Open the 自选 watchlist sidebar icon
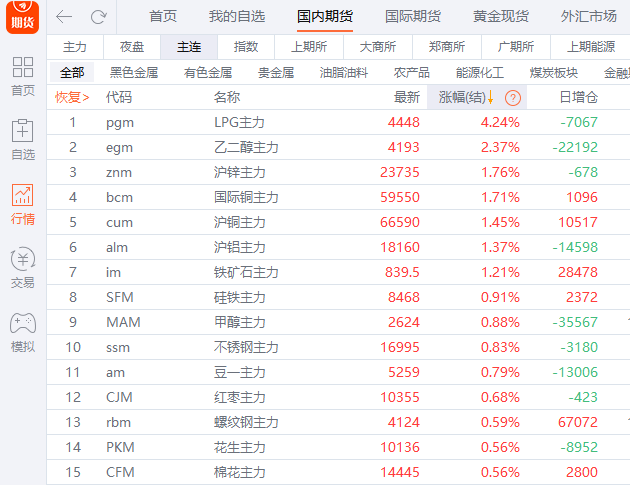This screenshot has height=485, width=630. tap(22, 138)
